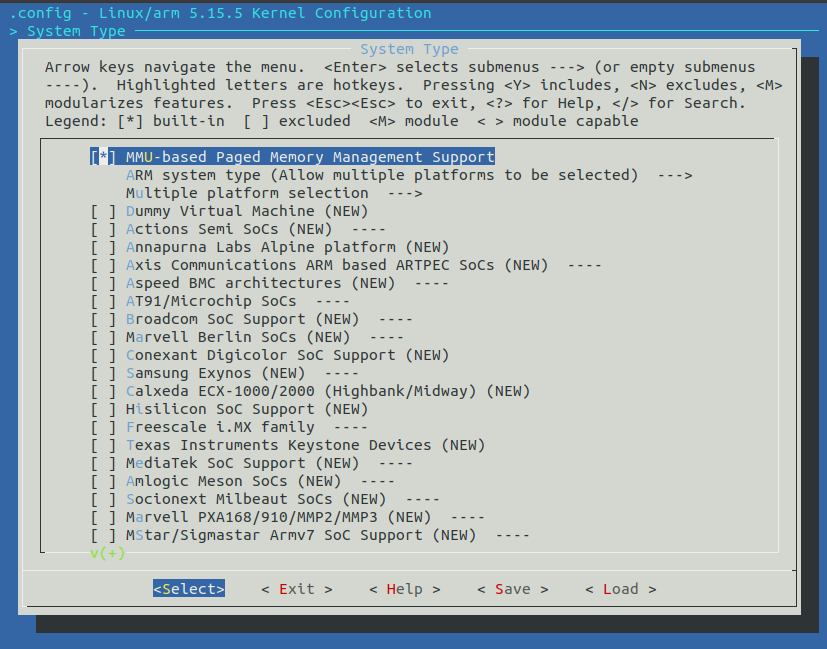Image resolution: width=827 pixels, height=649 pixels.
Task: Check the Broadcom SoC Support box
Action: (103, 319)
